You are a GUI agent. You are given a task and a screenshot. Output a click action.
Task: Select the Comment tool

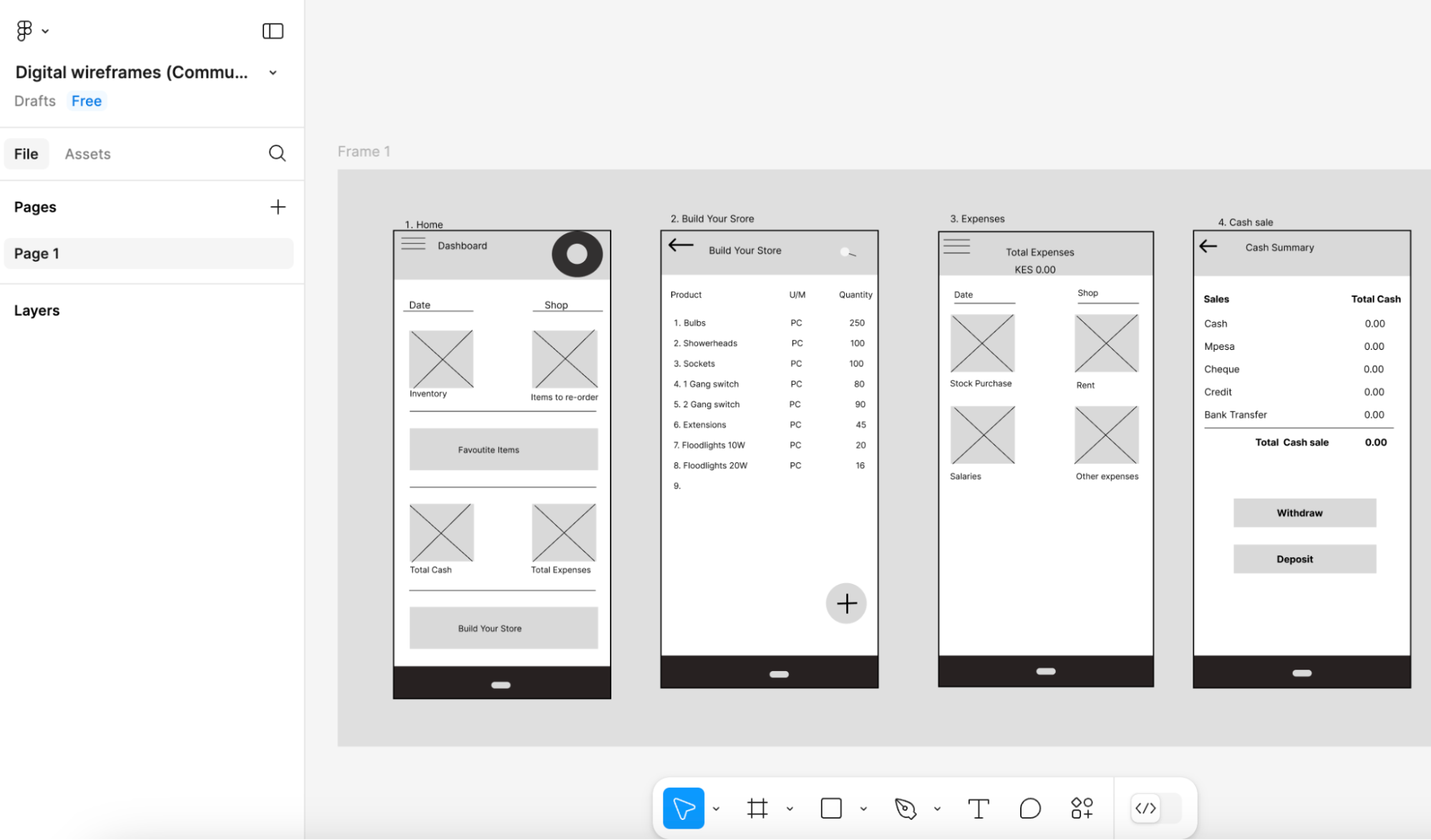click(1029, 809)
